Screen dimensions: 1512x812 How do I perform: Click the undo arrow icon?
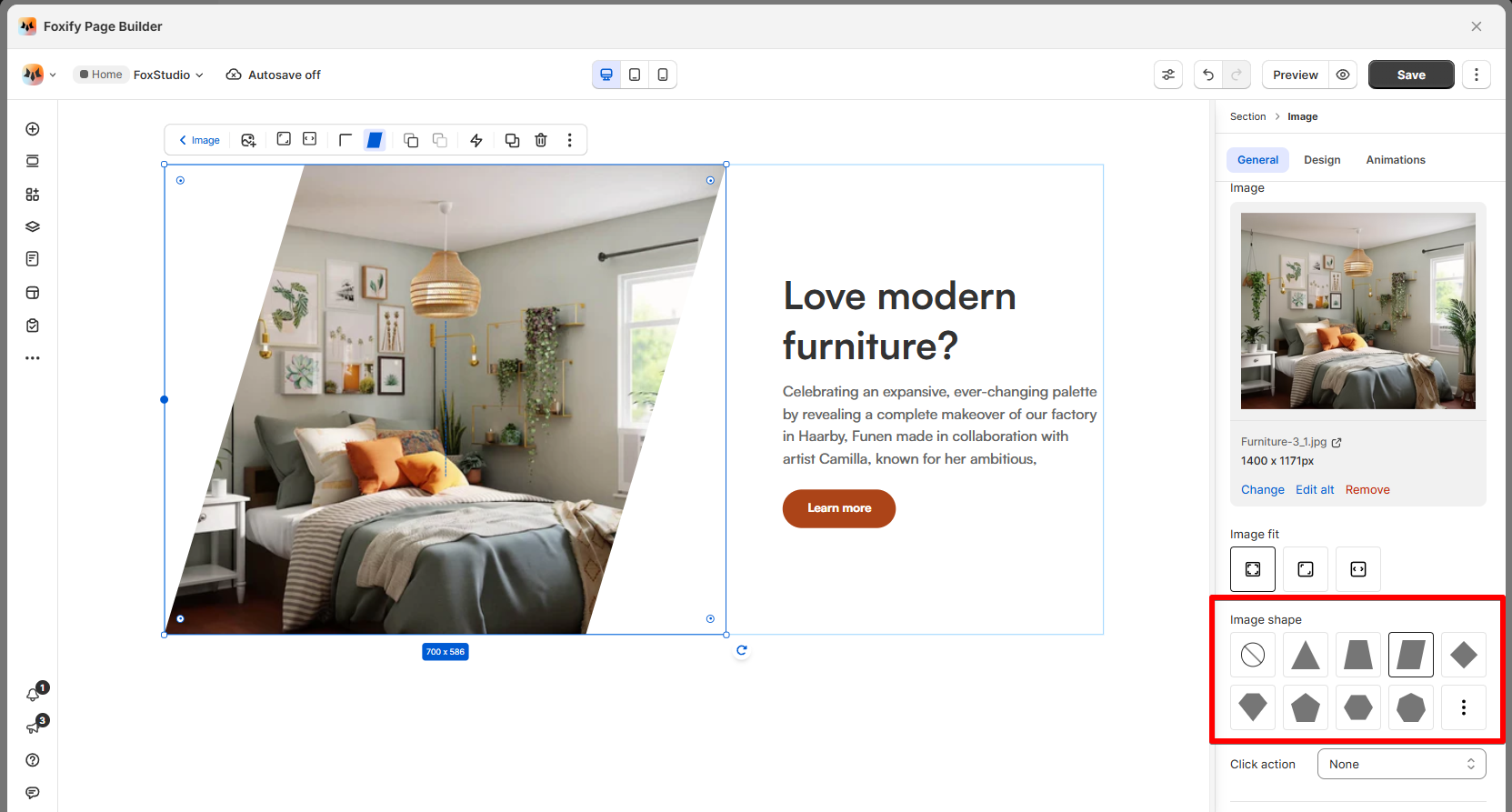(1208, 75)
